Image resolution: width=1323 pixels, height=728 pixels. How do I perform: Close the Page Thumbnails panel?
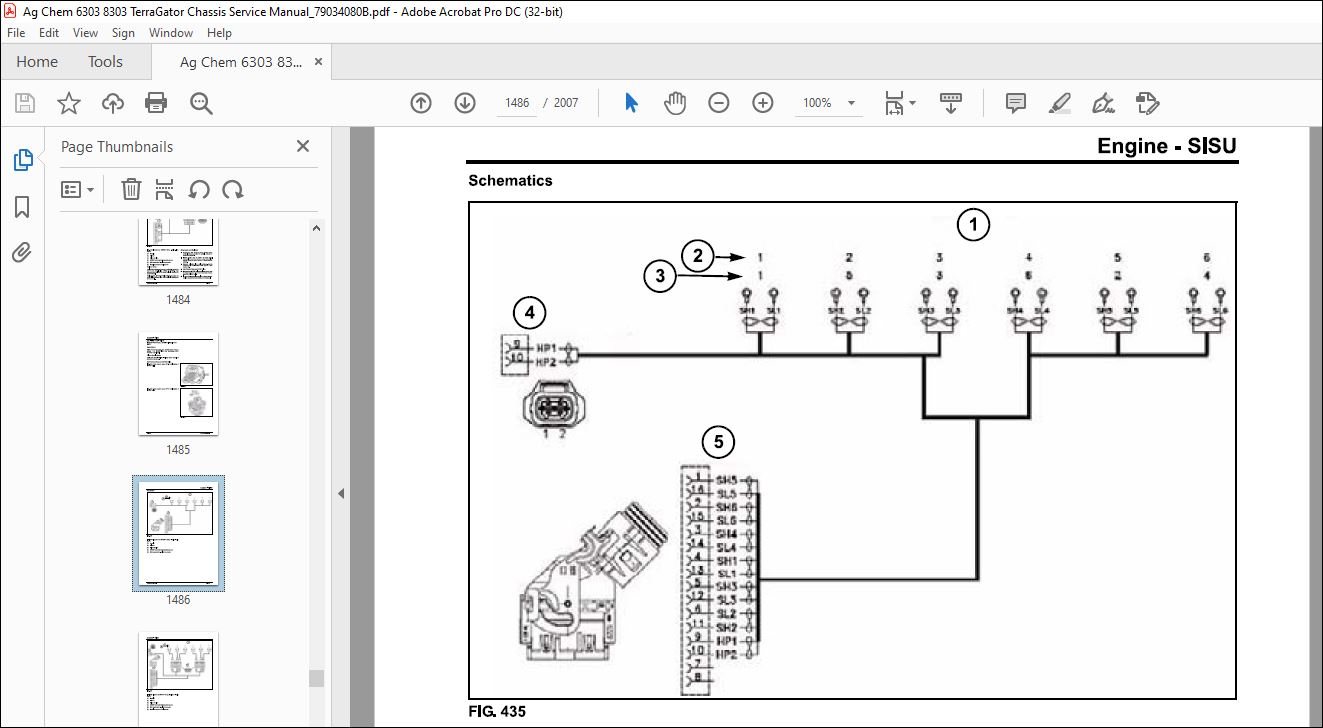point(303,146)
